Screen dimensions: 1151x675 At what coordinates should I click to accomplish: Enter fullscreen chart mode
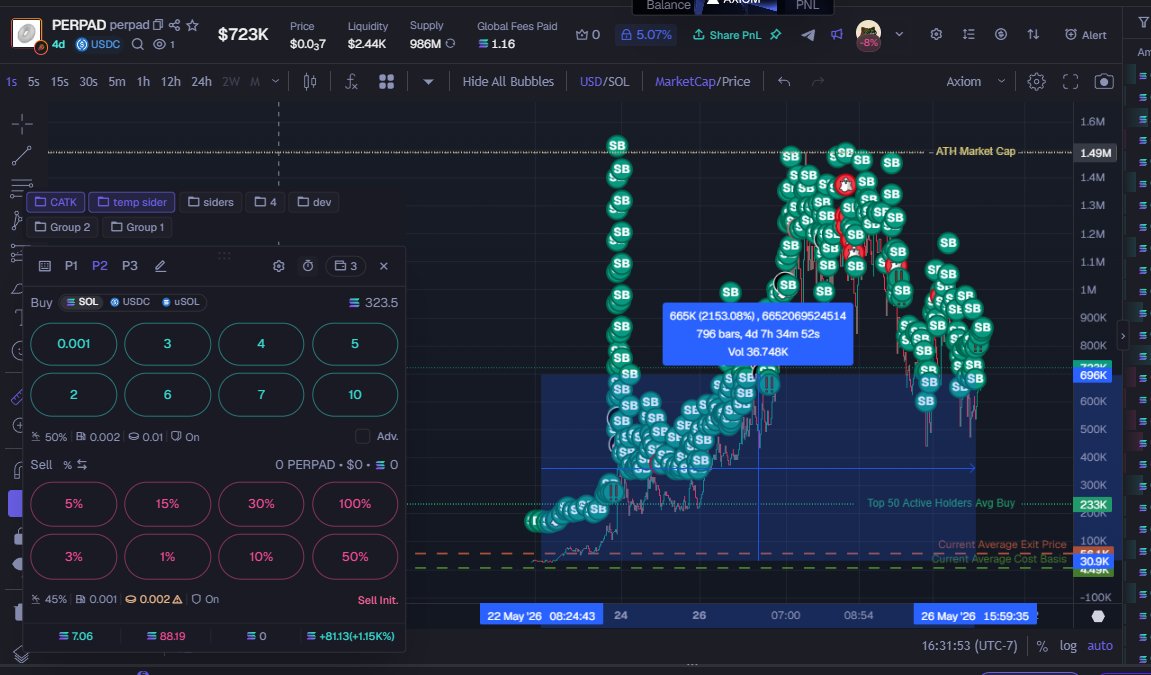tap(1070, 81)
